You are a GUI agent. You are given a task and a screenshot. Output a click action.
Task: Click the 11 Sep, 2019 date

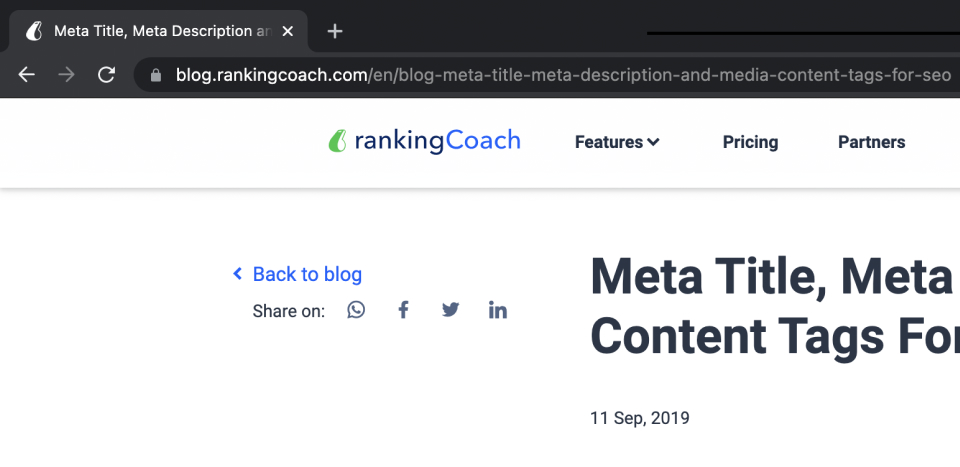(640, 418)
